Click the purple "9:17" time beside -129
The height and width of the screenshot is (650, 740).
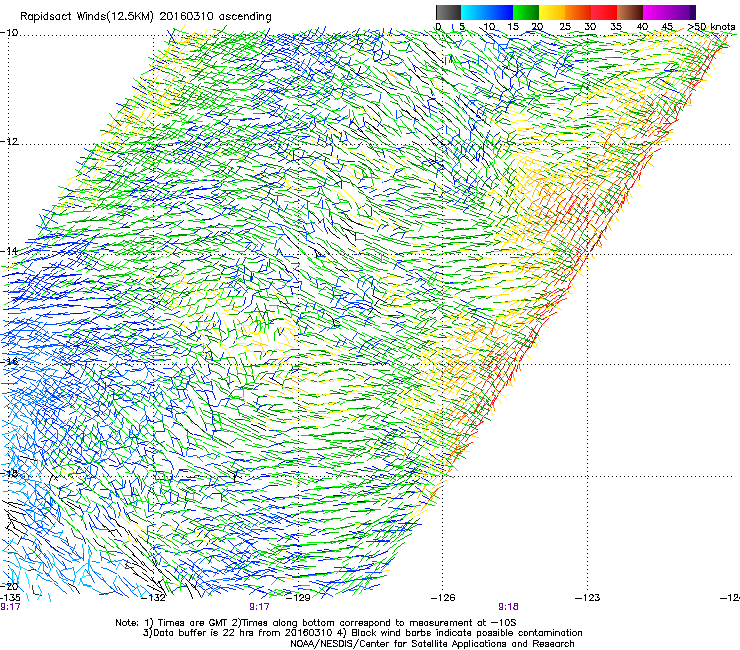[x=259, y=607]
